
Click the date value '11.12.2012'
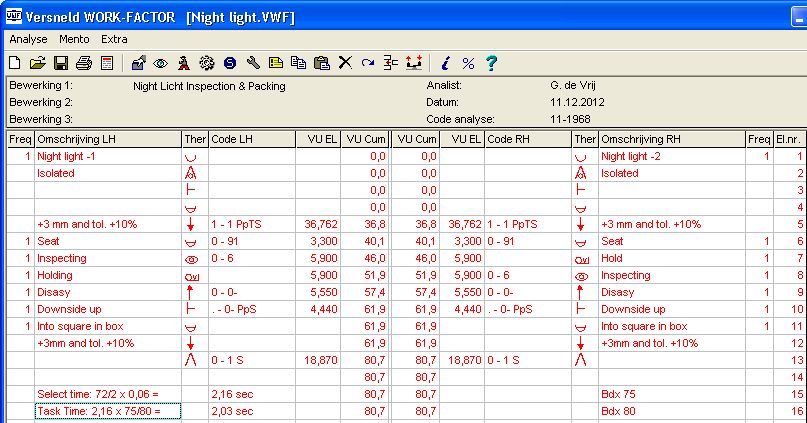pos(577,102)
